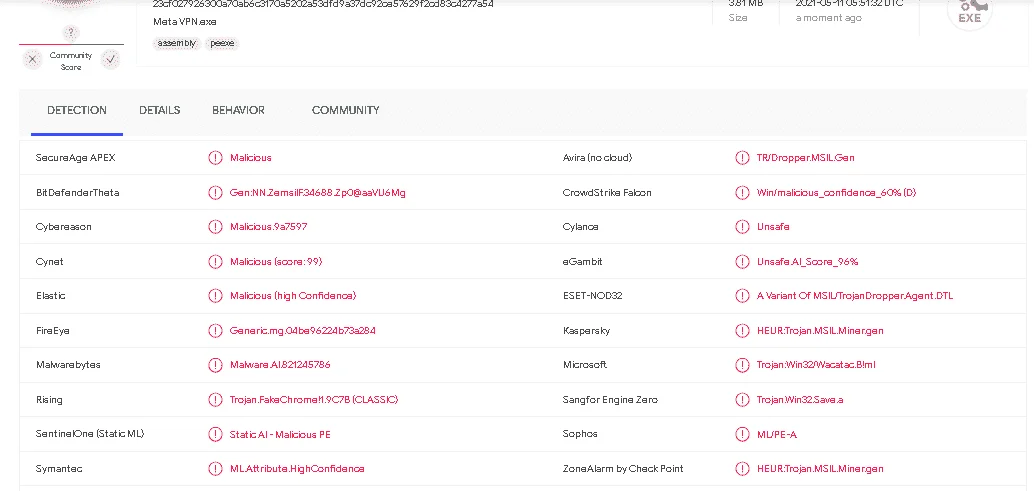Viewport: 1034px width, 491px height.
Task: Click the ZoneAlarm by Check Point name
Action: tap(623, 469)
